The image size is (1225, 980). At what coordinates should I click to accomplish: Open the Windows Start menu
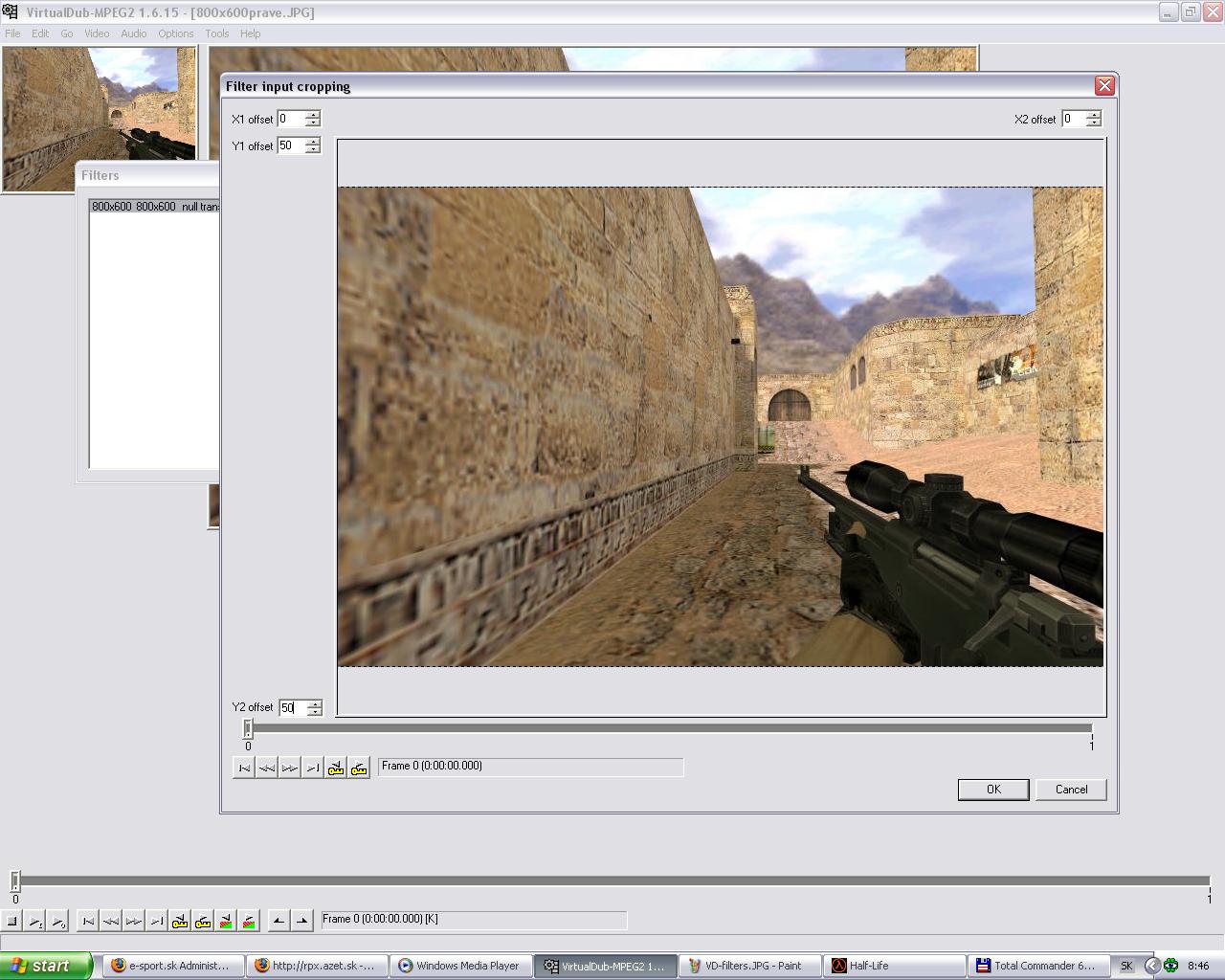(46, 966)
